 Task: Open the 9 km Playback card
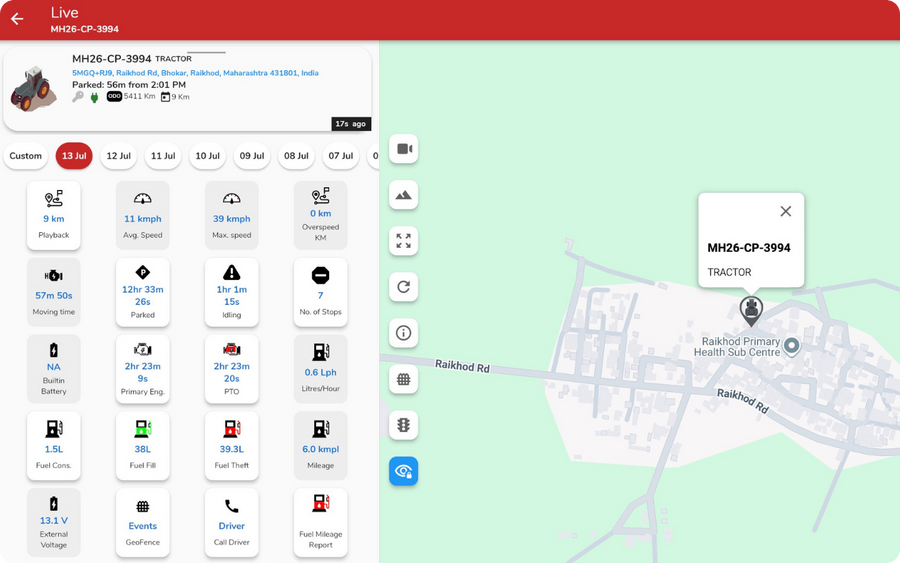click(54, 215)
